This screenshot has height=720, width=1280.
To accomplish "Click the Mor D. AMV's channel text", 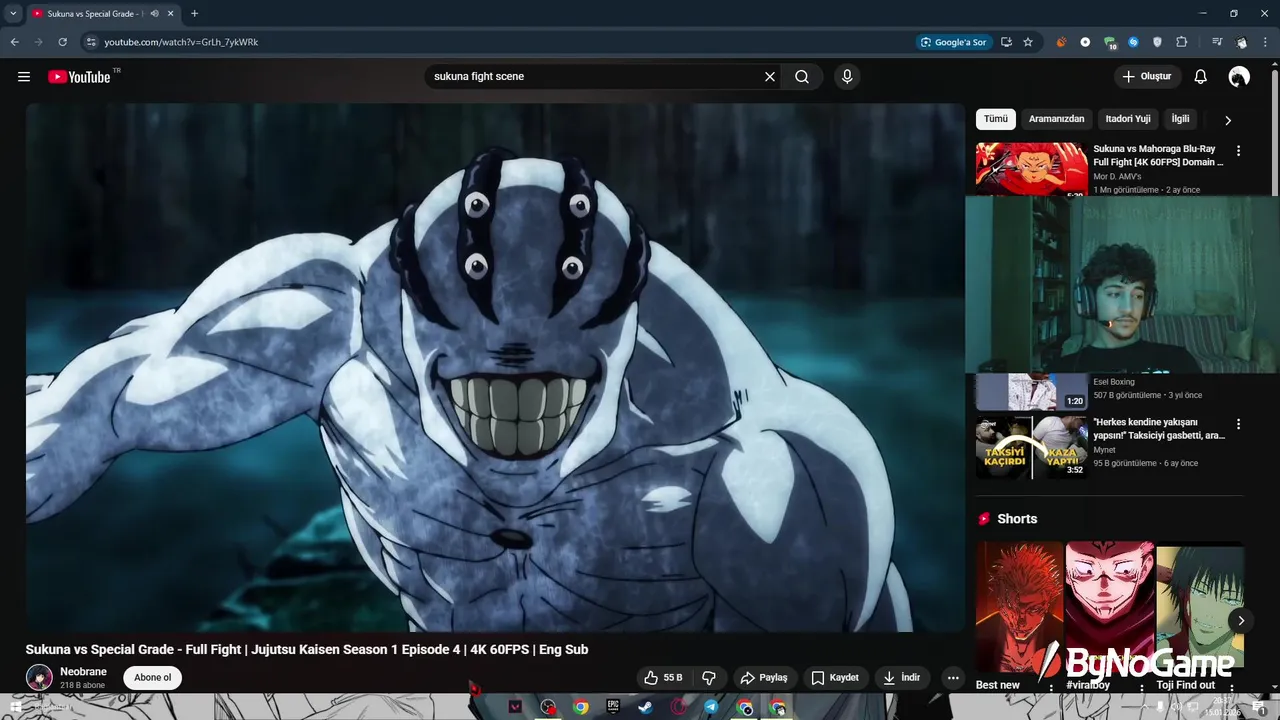I will 1117,177.
